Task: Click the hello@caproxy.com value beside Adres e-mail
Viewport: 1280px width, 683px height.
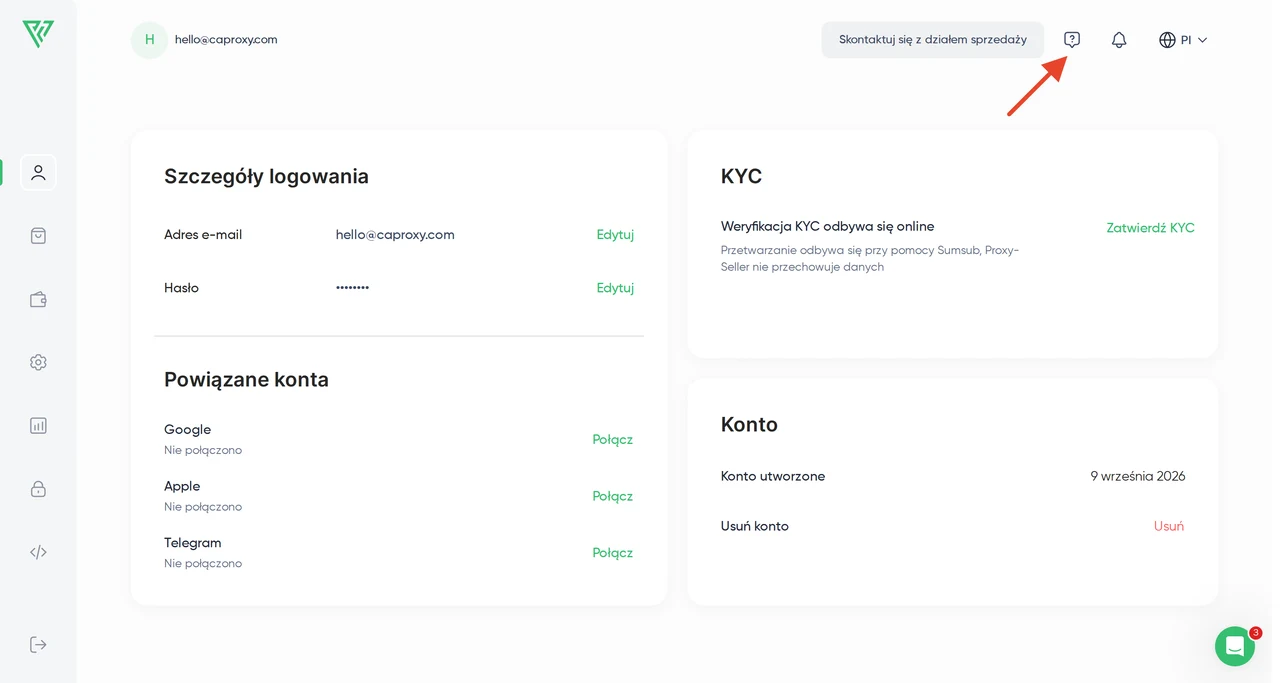Action: click(395, 235)
